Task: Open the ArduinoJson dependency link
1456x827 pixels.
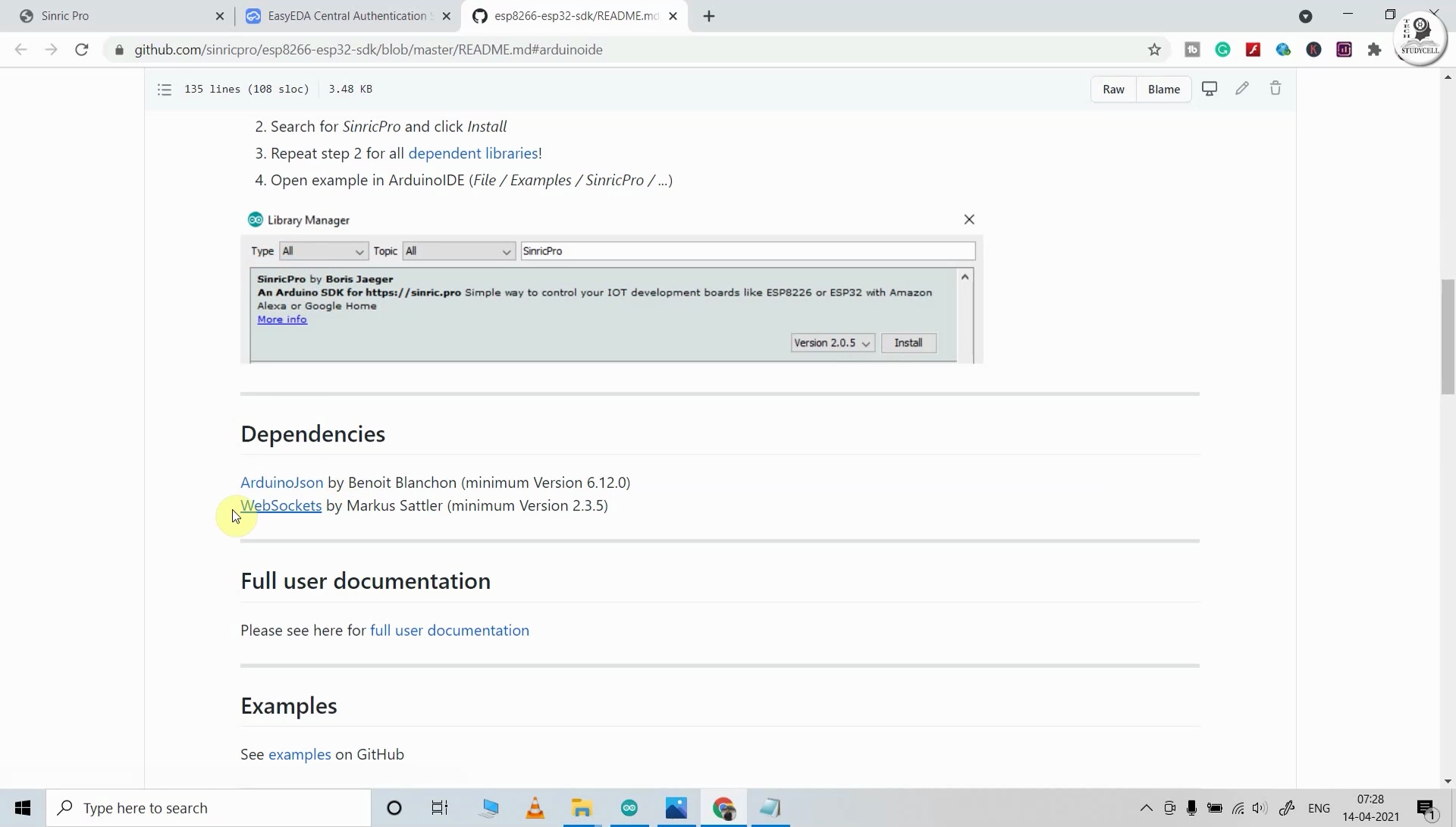Action: click(281, 483)
